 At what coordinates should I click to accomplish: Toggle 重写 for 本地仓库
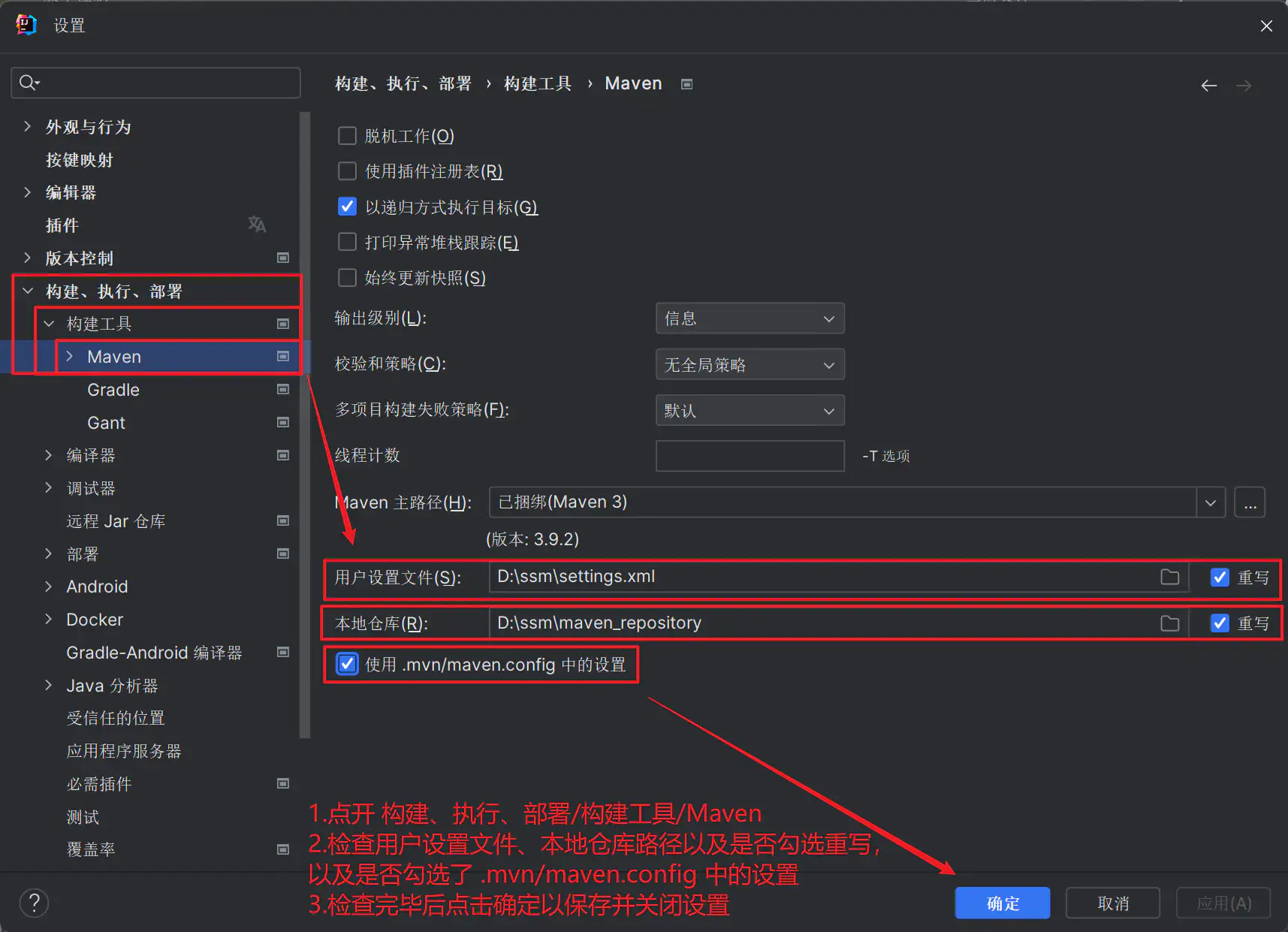pyautogui.click(x=1220, y=623)
